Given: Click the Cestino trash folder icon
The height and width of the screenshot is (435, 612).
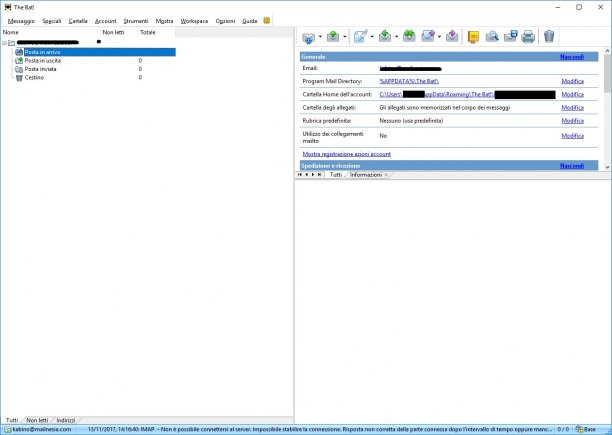Looking at the screenshot, I should click(19, 78).
